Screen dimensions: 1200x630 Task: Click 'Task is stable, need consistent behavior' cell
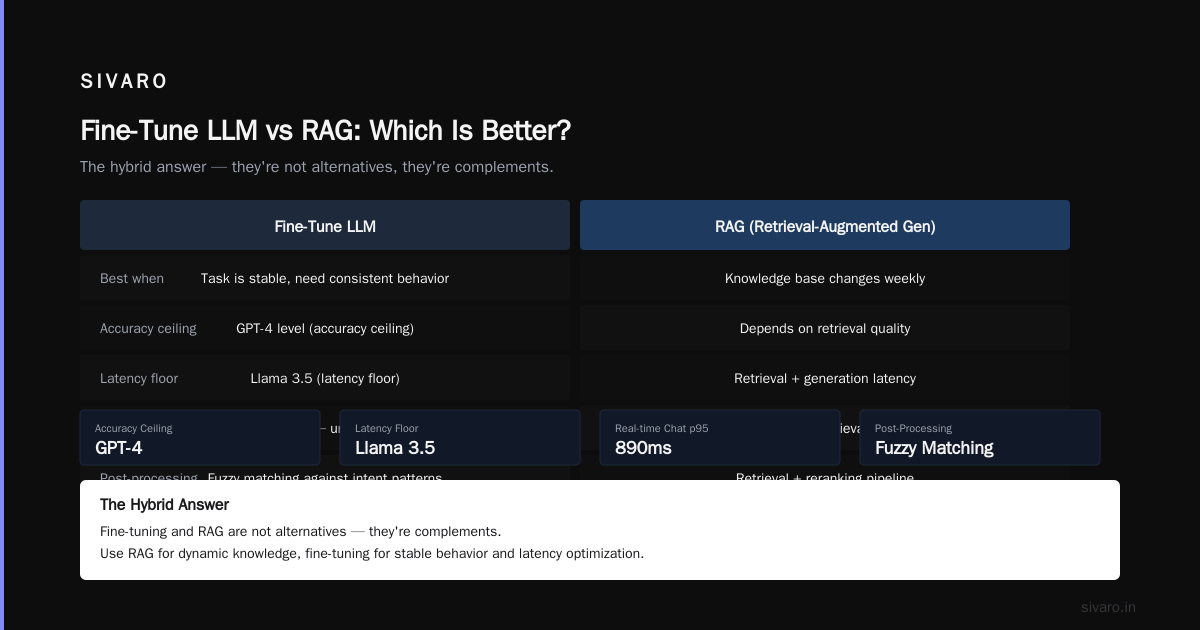coord(325,278)
